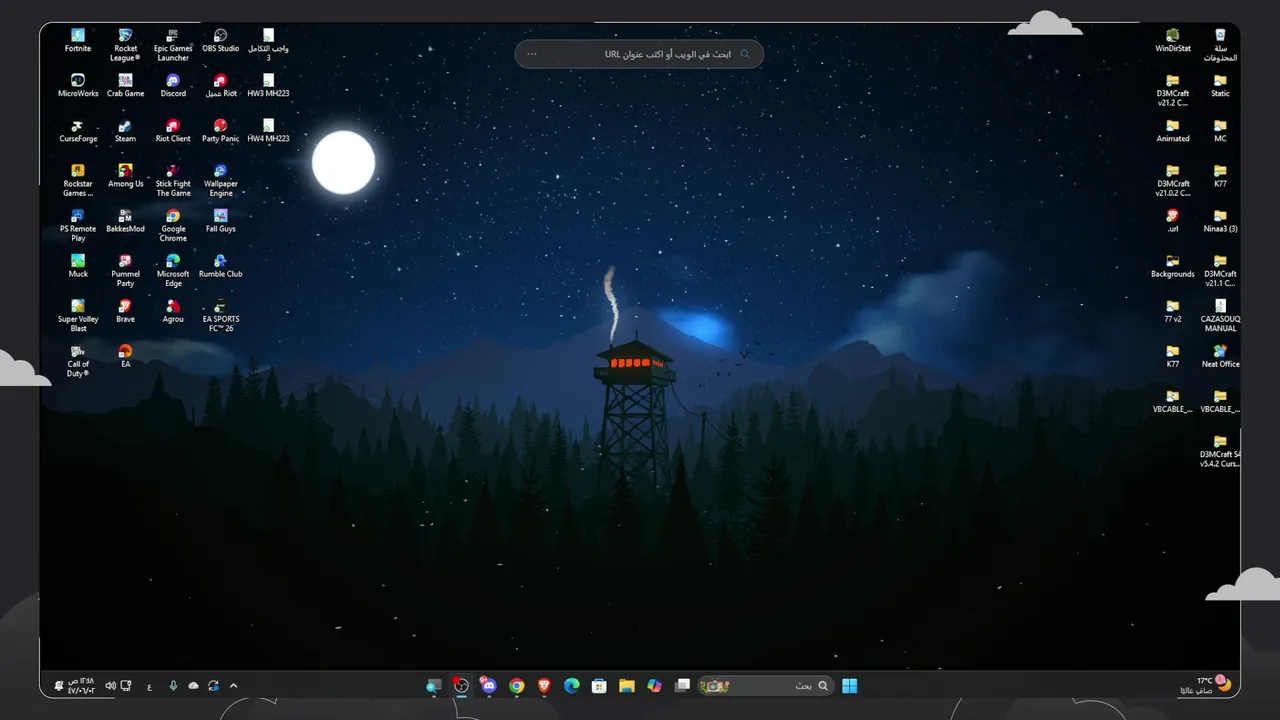Open the taskbar clock and date

coord(80,686)
